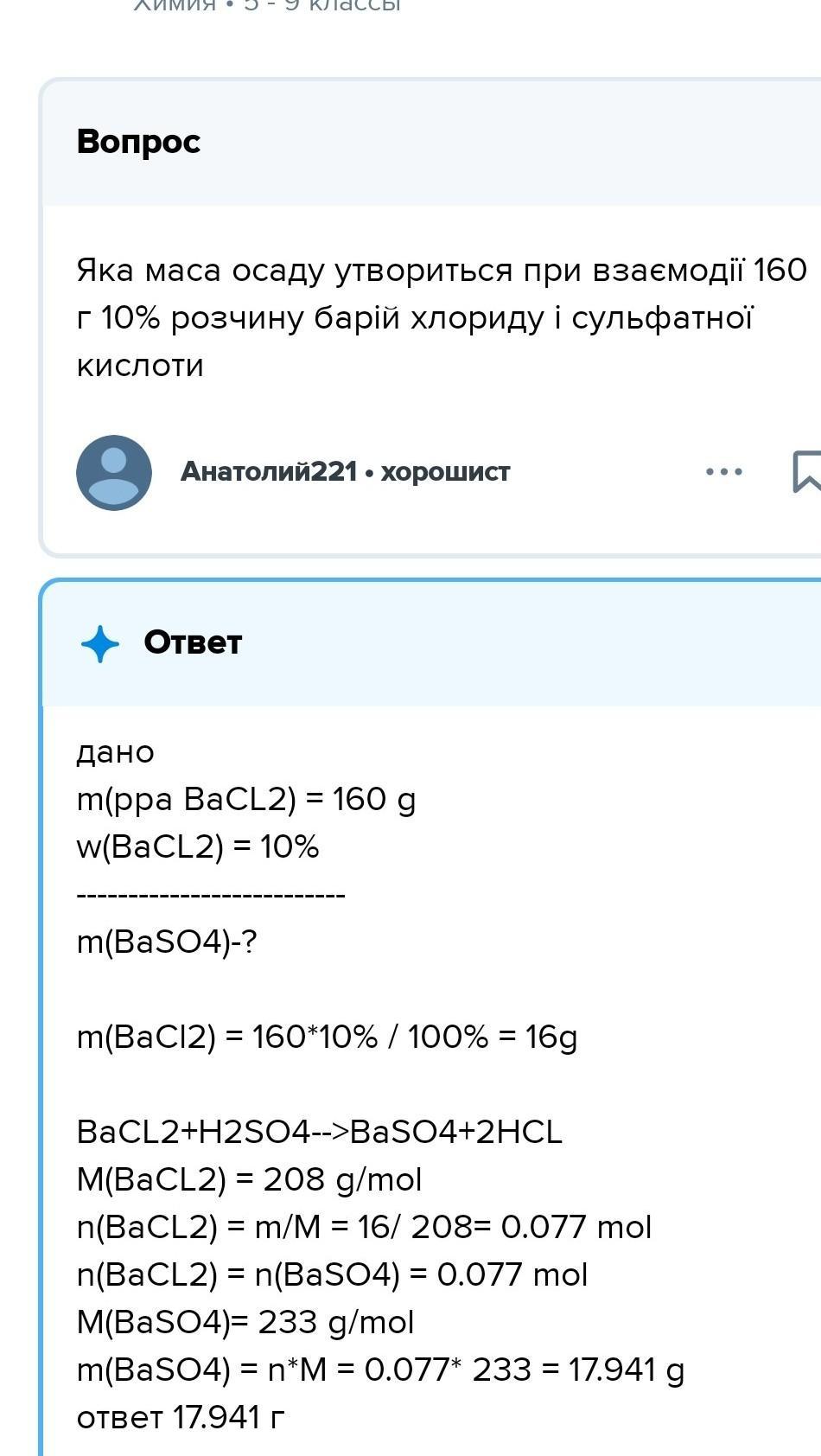The image size is (821, 1456).
Task: Click the line w(BaCL2) = 10%
Action: coord(198,846)
